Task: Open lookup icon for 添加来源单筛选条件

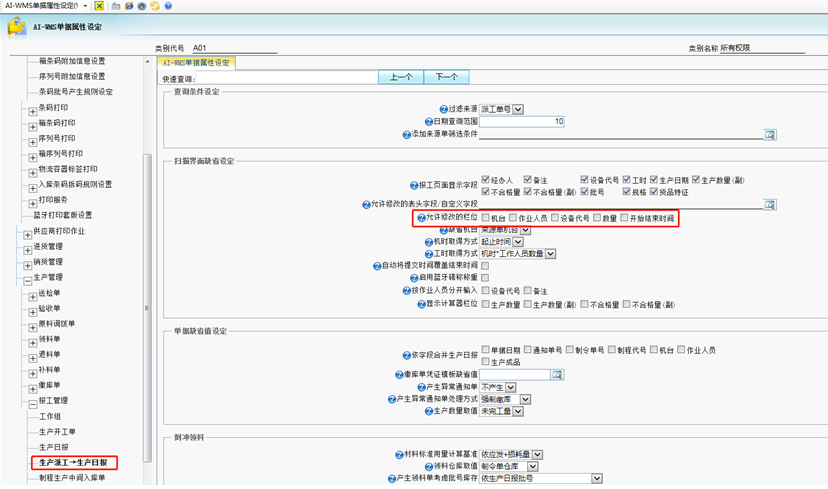Action: pos(771,133)
